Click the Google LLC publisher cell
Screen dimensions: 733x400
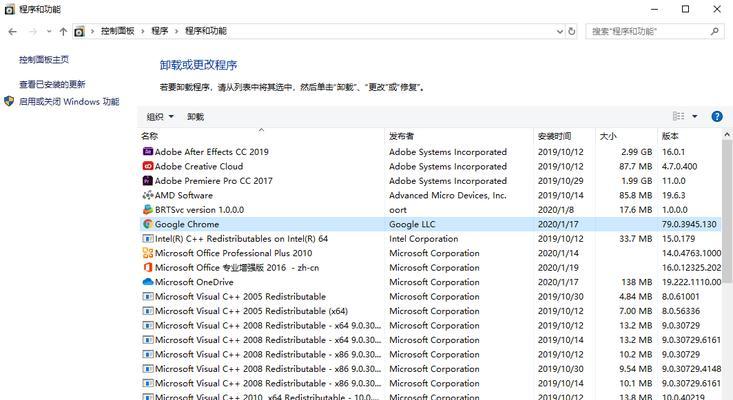click(x=412, y=224)
